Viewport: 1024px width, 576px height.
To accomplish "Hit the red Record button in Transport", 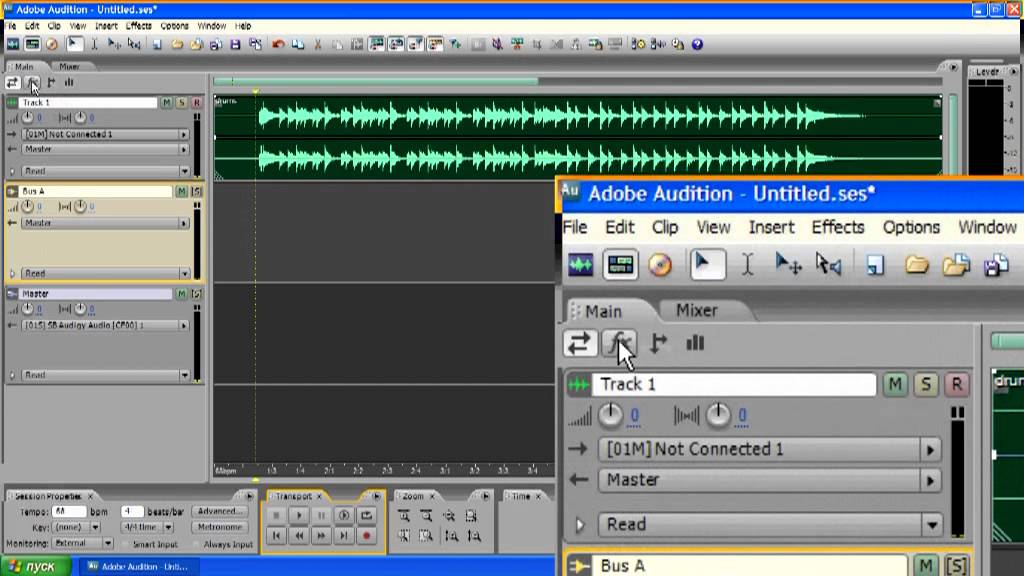I will (x=366, y=536).
